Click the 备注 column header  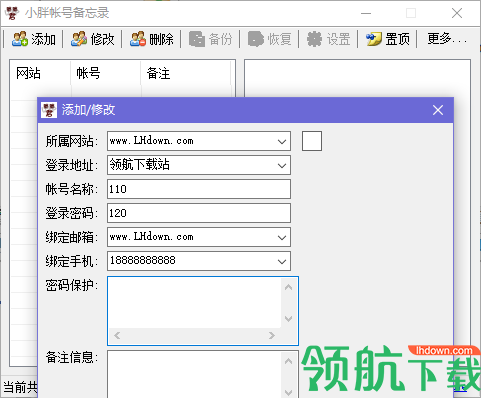point(186,73)
